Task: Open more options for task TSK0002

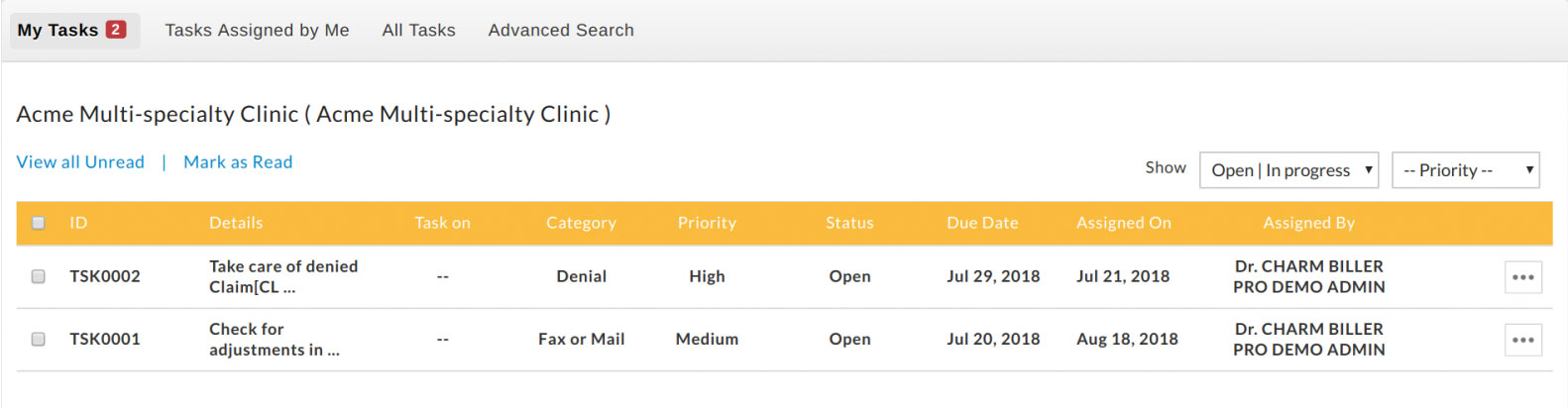Action: (1522, 277)
